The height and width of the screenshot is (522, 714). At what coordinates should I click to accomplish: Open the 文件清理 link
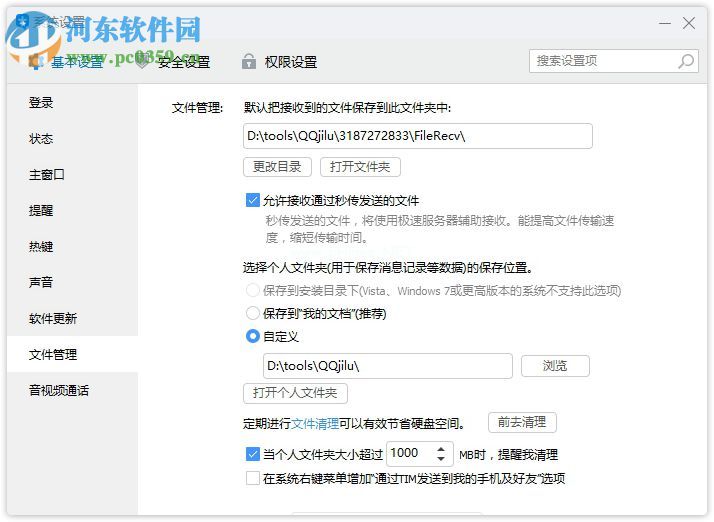[315, 424]
